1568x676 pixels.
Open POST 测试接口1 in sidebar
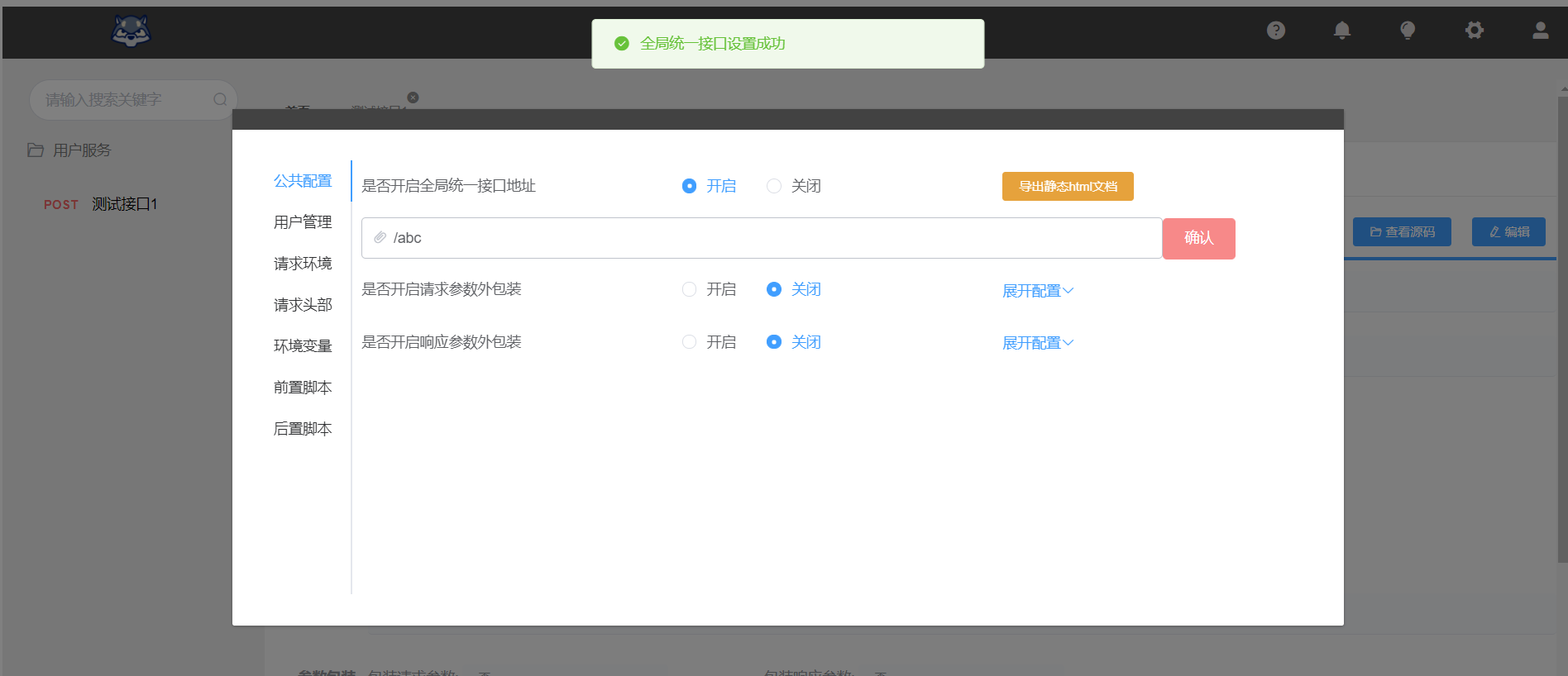point(101,204)
